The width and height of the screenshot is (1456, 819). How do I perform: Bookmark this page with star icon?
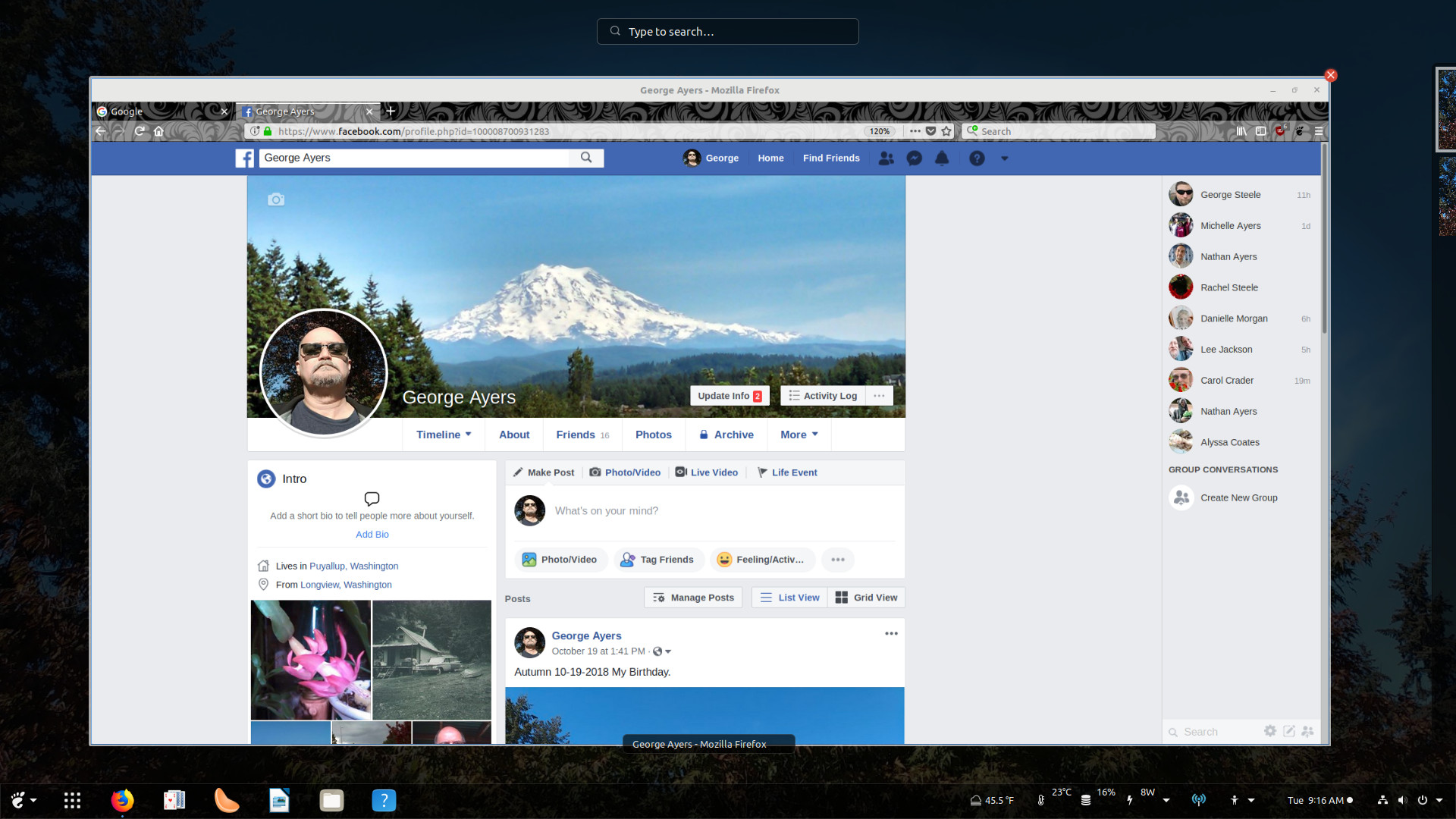pos(946,131)
